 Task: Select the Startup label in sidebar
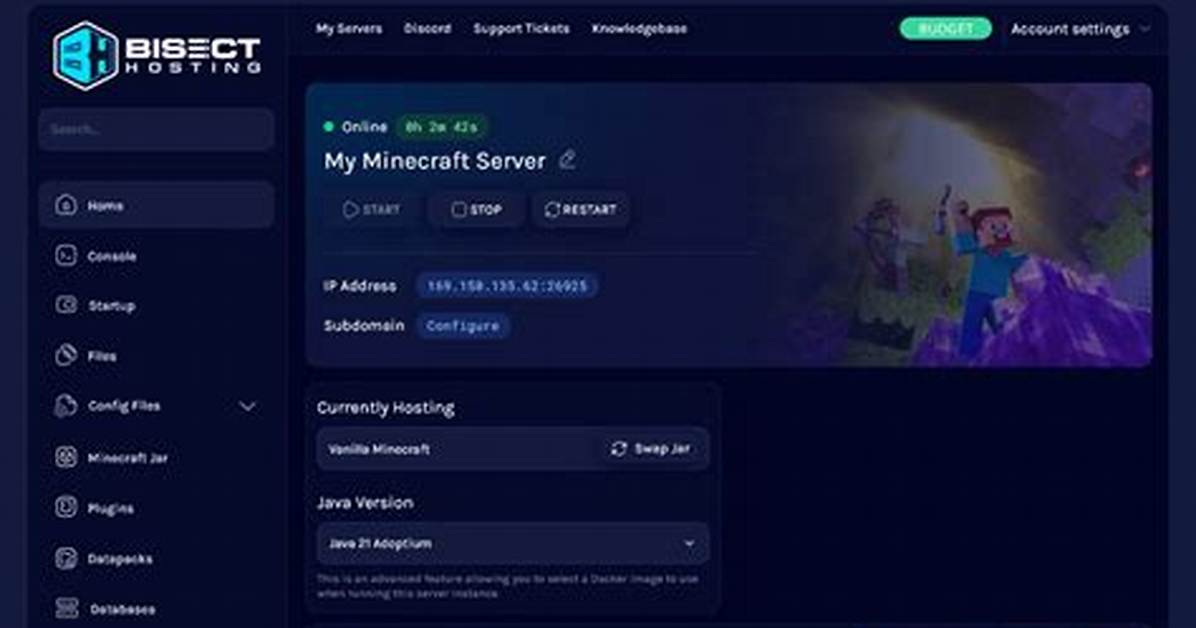point(111,306)
